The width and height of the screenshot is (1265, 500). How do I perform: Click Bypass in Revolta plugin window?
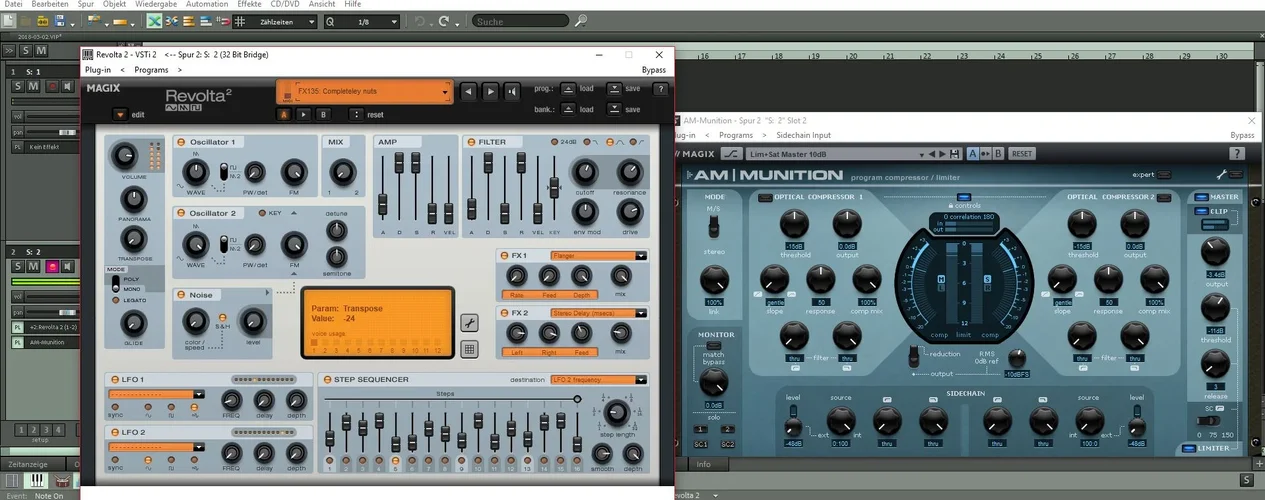653,70
